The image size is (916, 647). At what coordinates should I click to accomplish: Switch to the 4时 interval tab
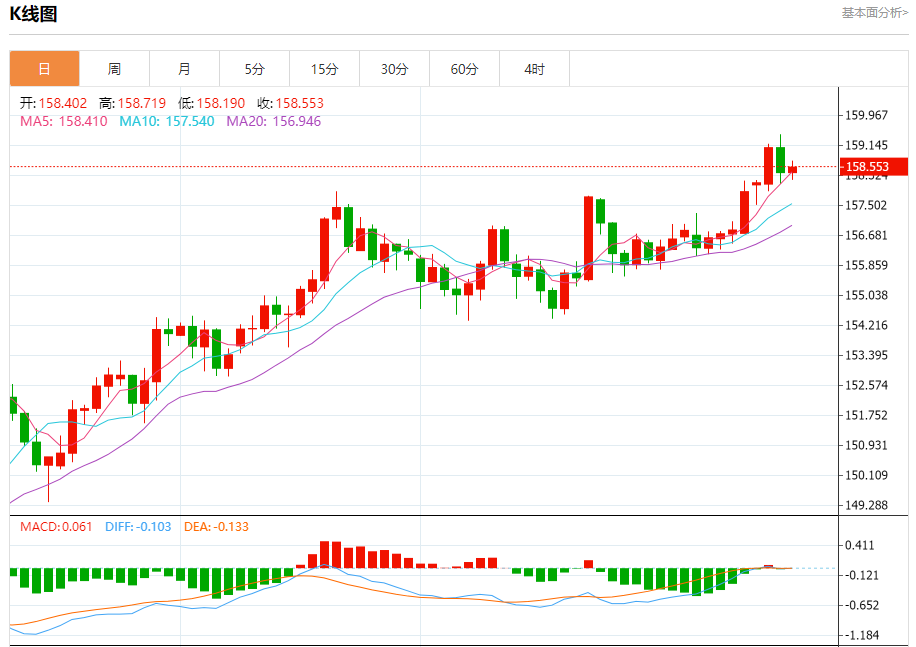(534, 69)
